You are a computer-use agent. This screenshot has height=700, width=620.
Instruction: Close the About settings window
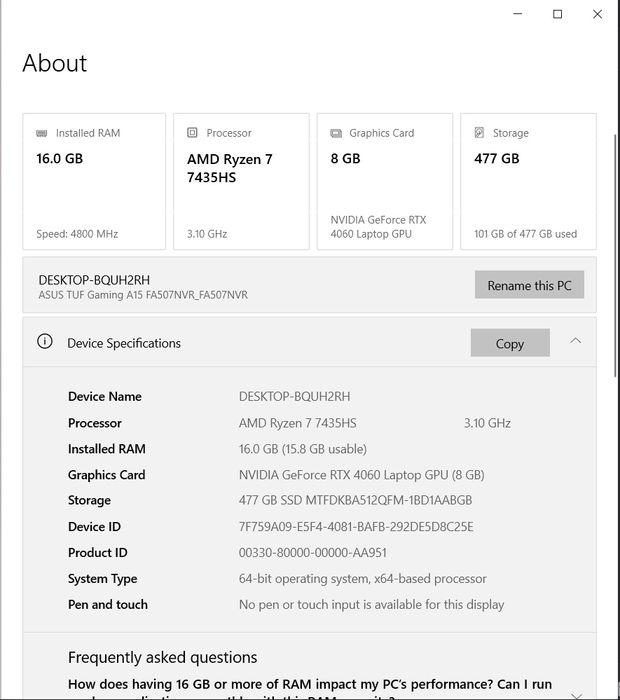pos(597,14)
